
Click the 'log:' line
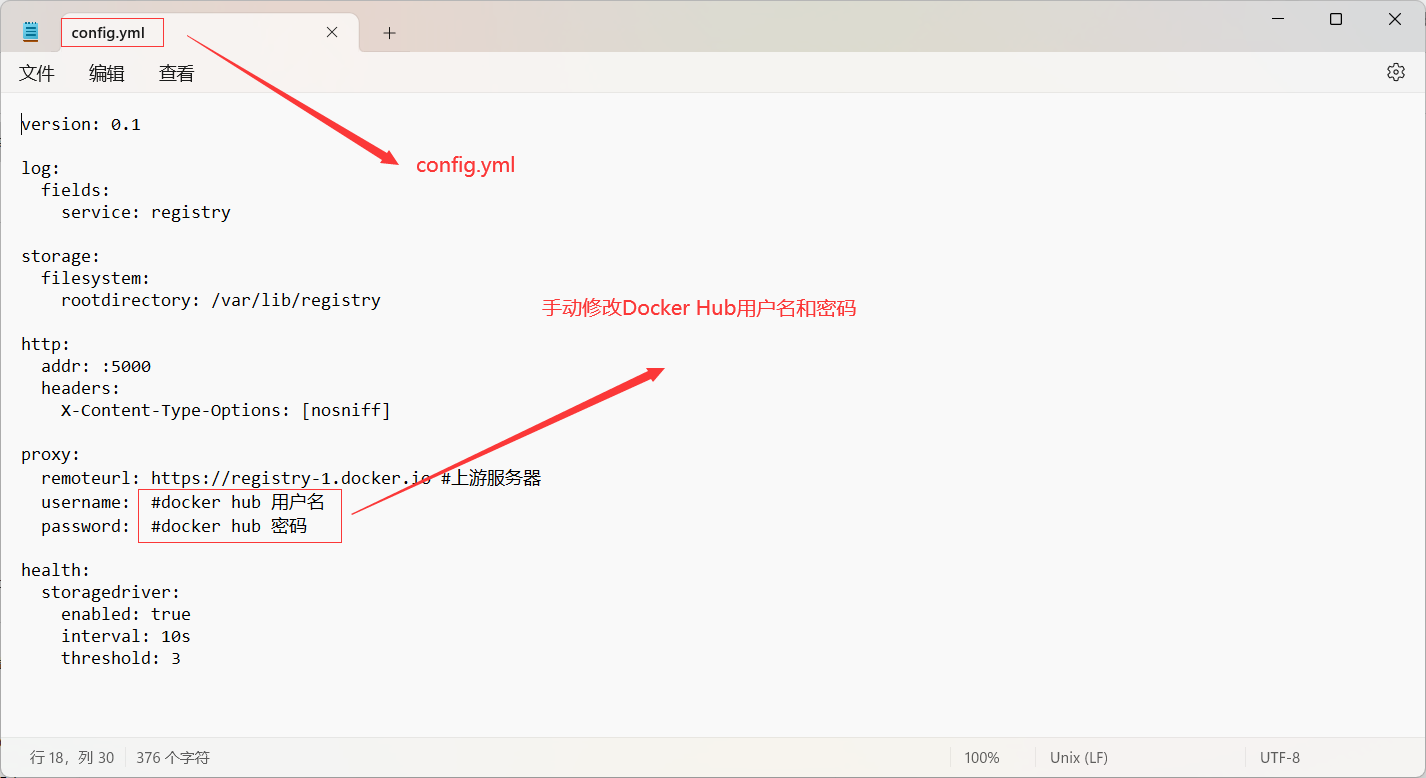tap(41, 168)
